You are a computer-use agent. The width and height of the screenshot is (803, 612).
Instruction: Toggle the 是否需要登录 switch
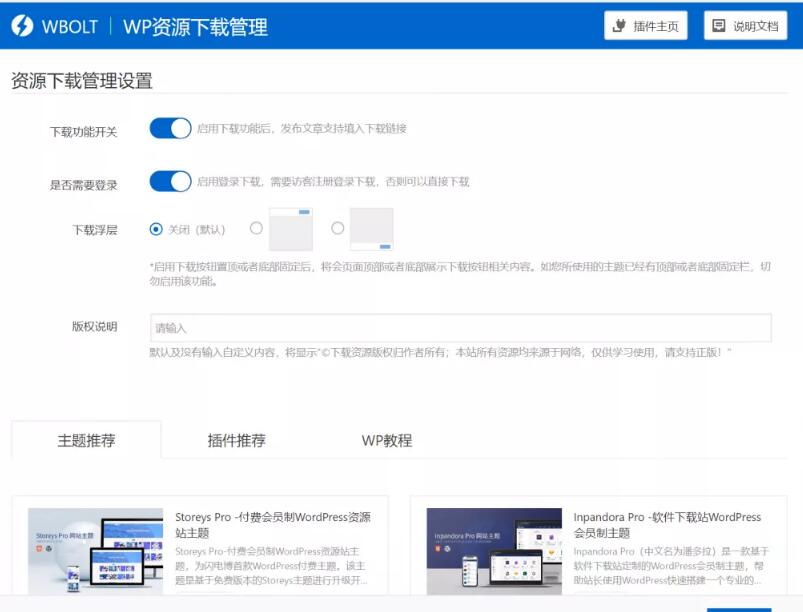[170, 181]
